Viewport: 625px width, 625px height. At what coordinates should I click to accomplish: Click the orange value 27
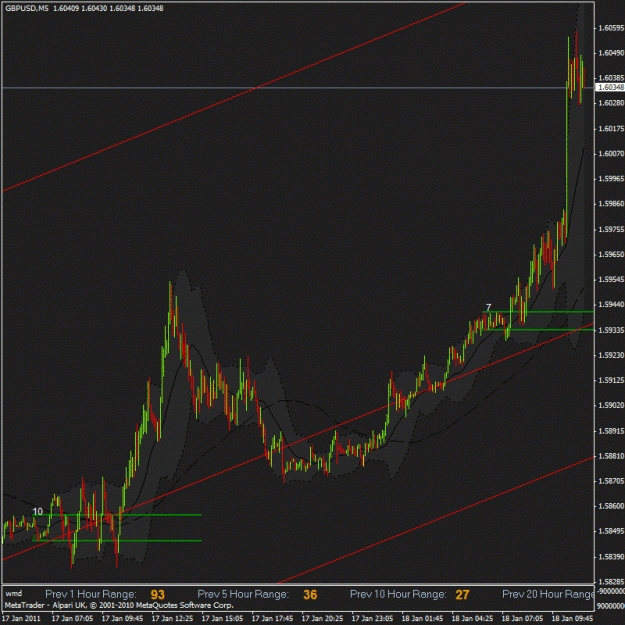[462, 595]
